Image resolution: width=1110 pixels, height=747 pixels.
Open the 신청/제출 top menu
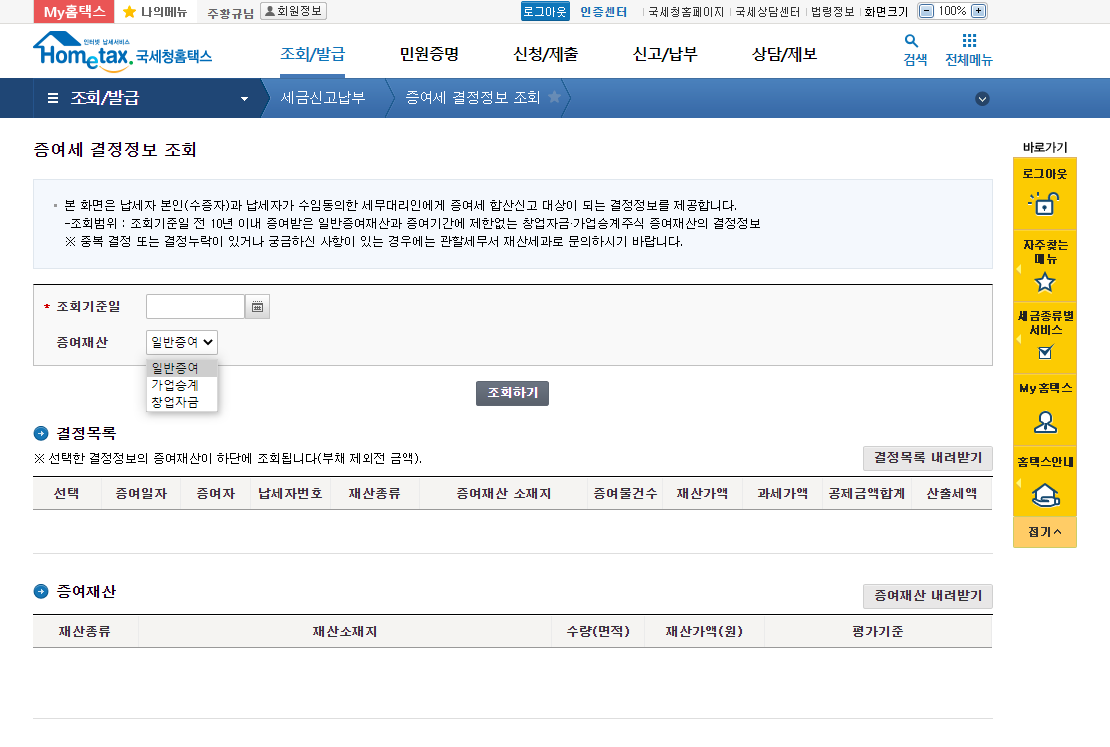click(x=545, y=54)
